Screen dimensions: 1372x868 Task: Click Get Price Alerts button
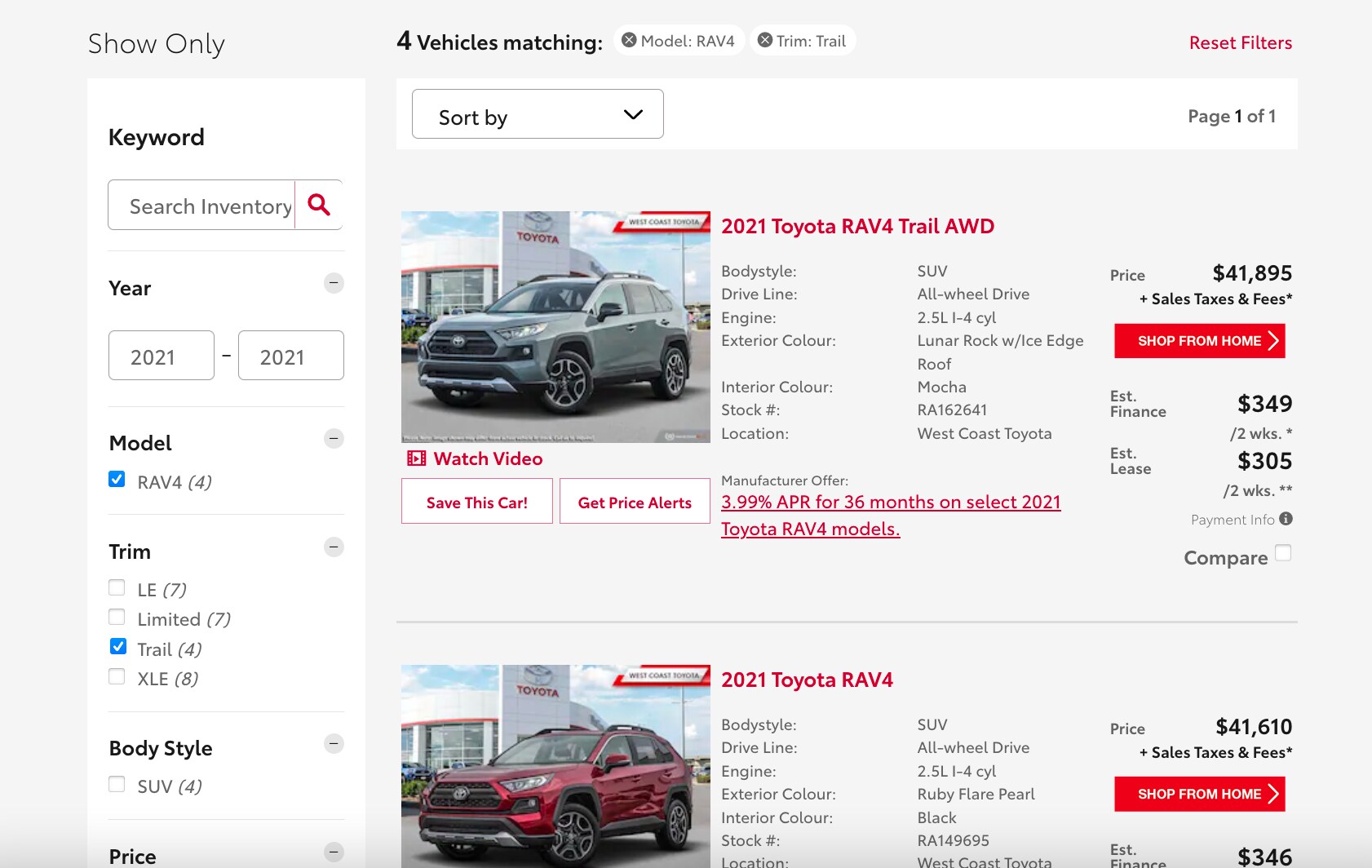coord(635,501)
